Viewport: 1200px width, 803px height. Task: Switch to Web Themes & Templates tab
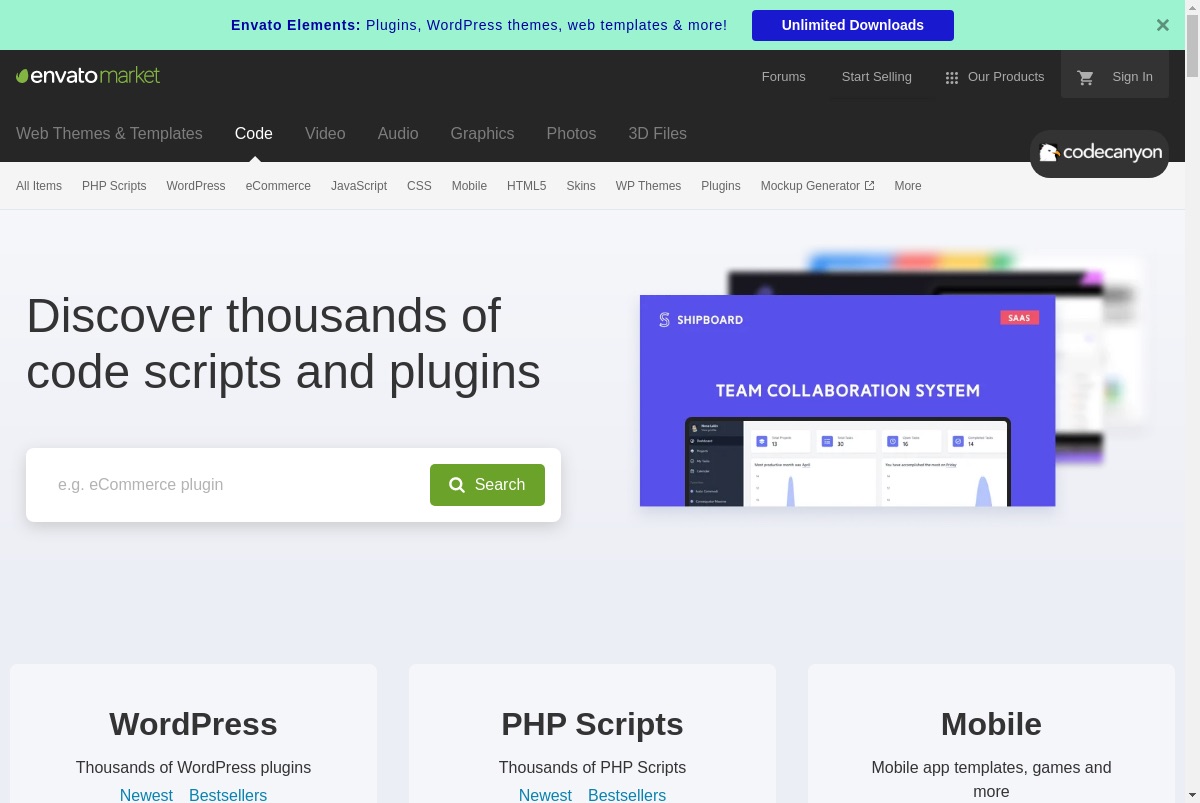click(109, 133)
